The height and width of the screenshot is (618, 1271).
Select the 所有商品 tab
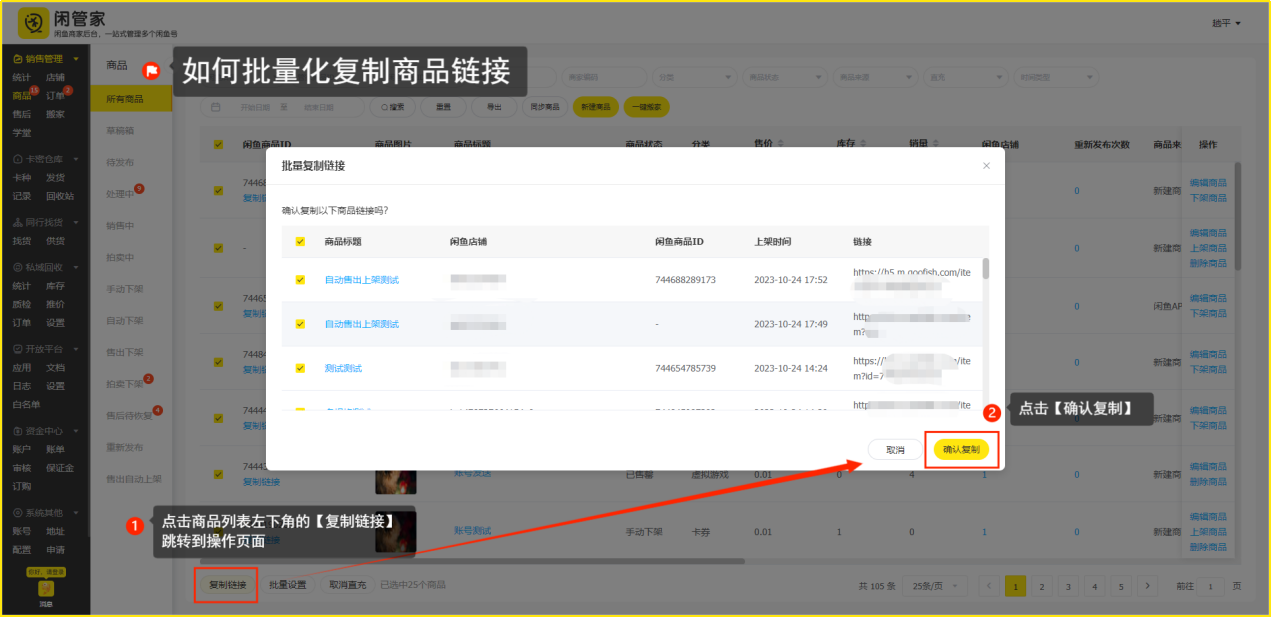125,99
